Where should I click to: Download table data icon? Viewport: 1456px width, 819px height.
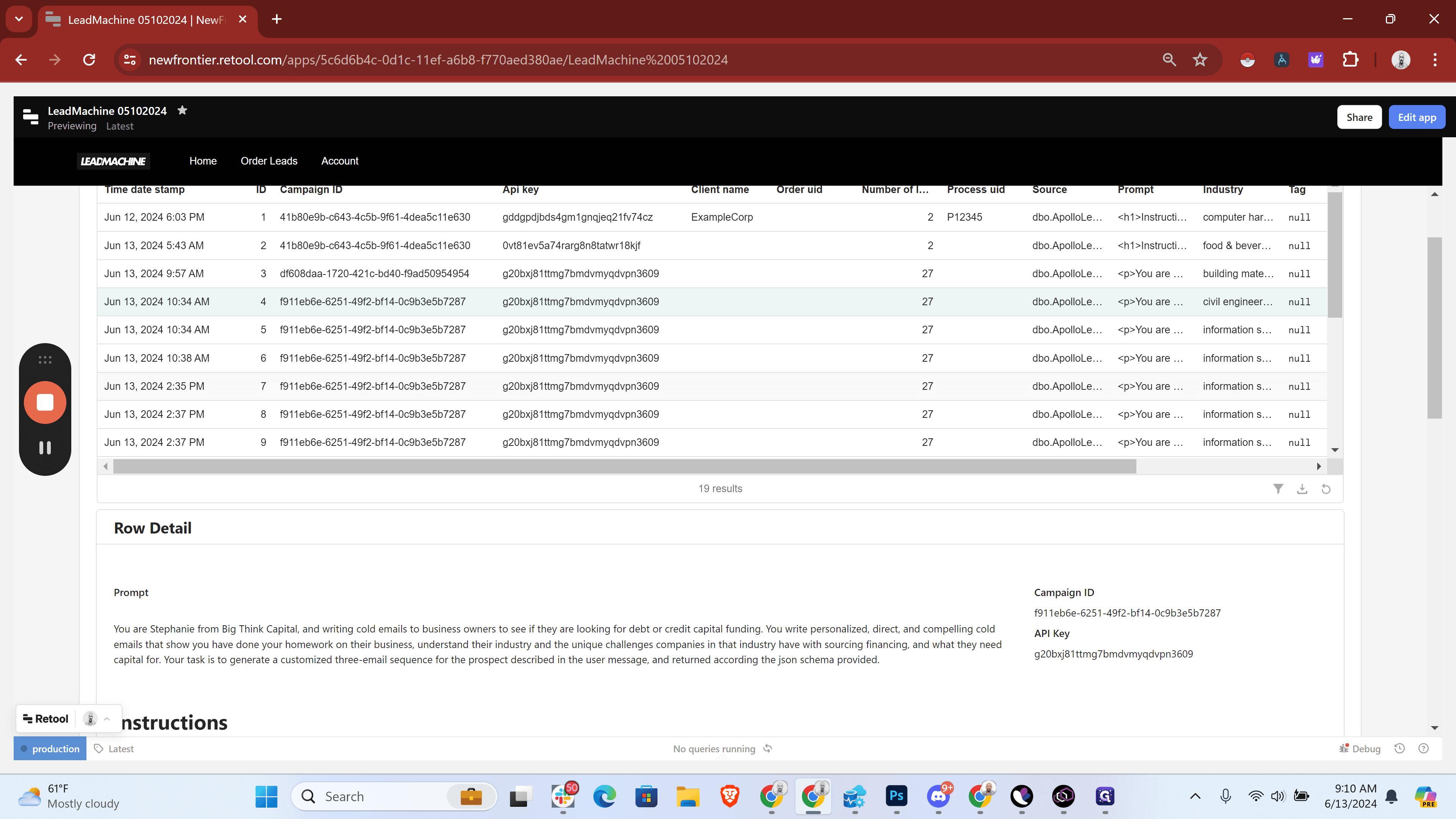1302,489
